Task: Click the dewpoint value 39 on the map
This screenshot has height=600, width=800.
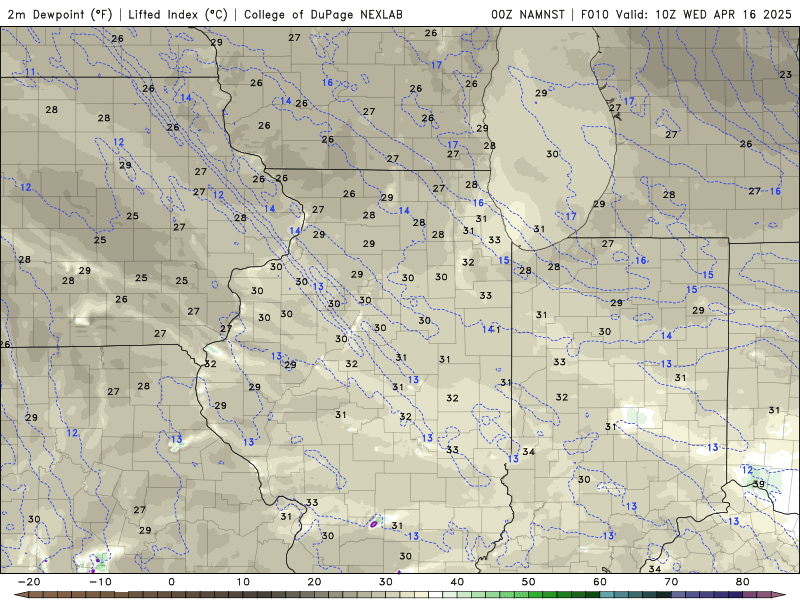Action: [x=759, y=484]
